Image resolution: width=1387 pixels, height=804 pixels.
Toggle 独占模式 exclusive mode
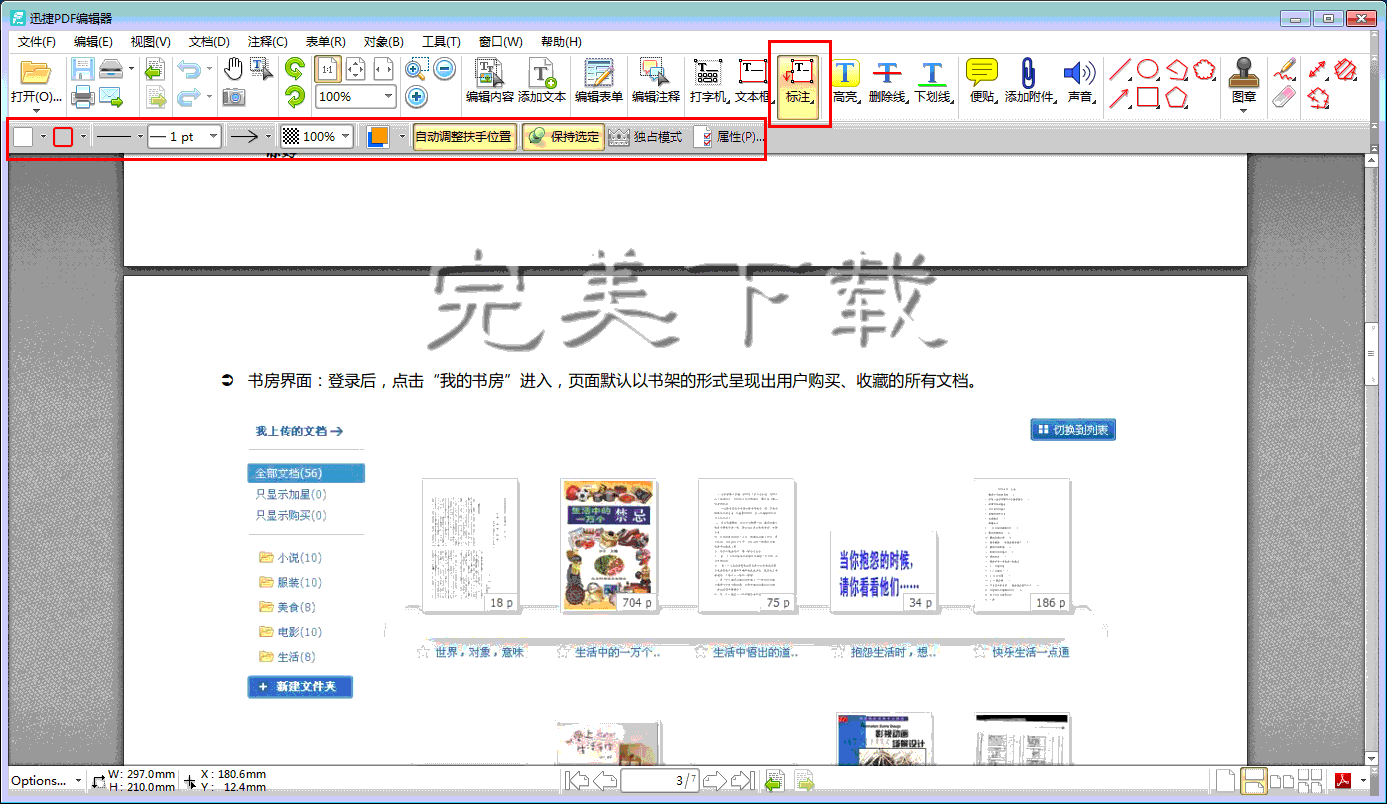pos(646,137)
